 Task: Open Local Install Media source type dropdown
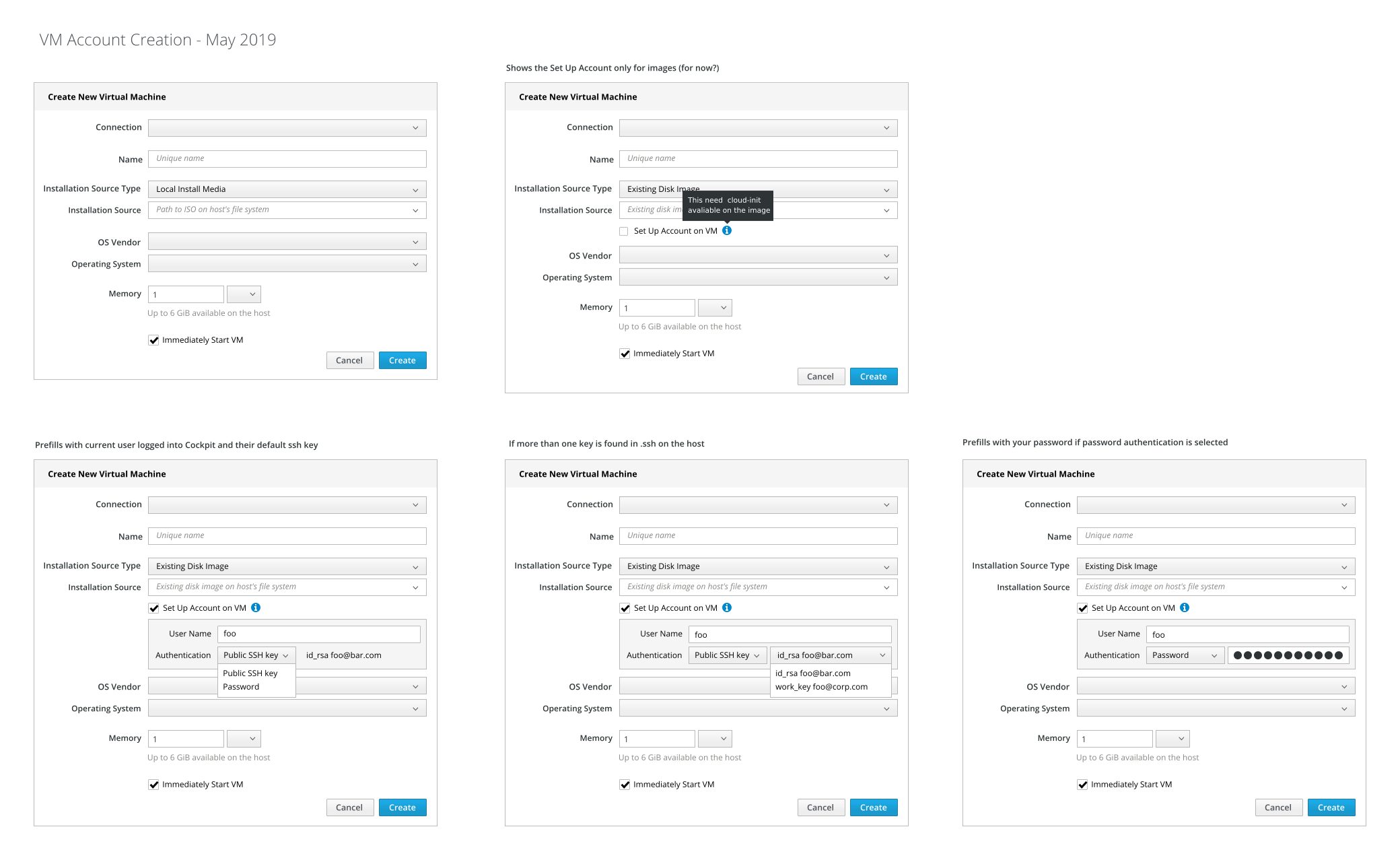(287, 189)
